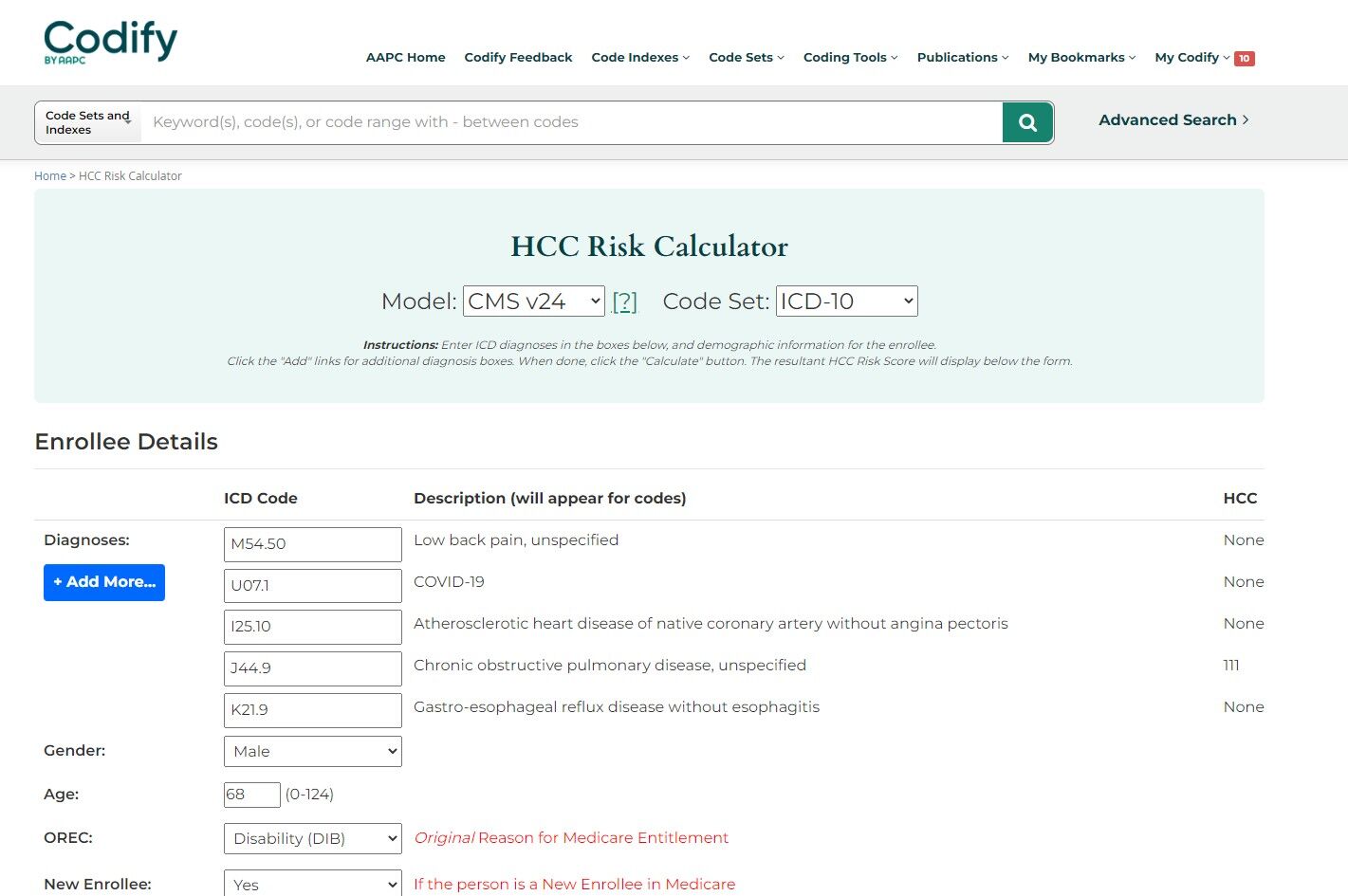1348x896 pixels.
Task: Click the green search magnifier button
Action: [1027, 122]
